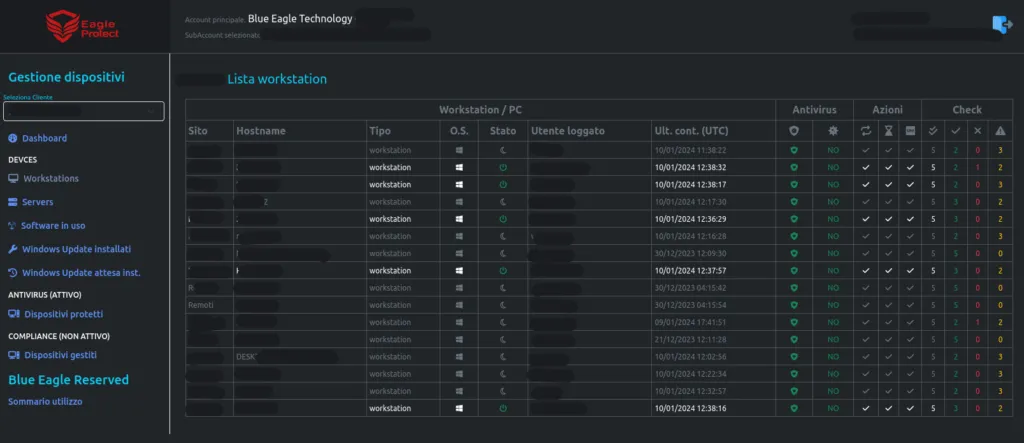The width and height of the screenshot is (1024, 443).
Task: Click Windows OS icon in row 21/12/2023 12:11:28
Action: [459, 339]
